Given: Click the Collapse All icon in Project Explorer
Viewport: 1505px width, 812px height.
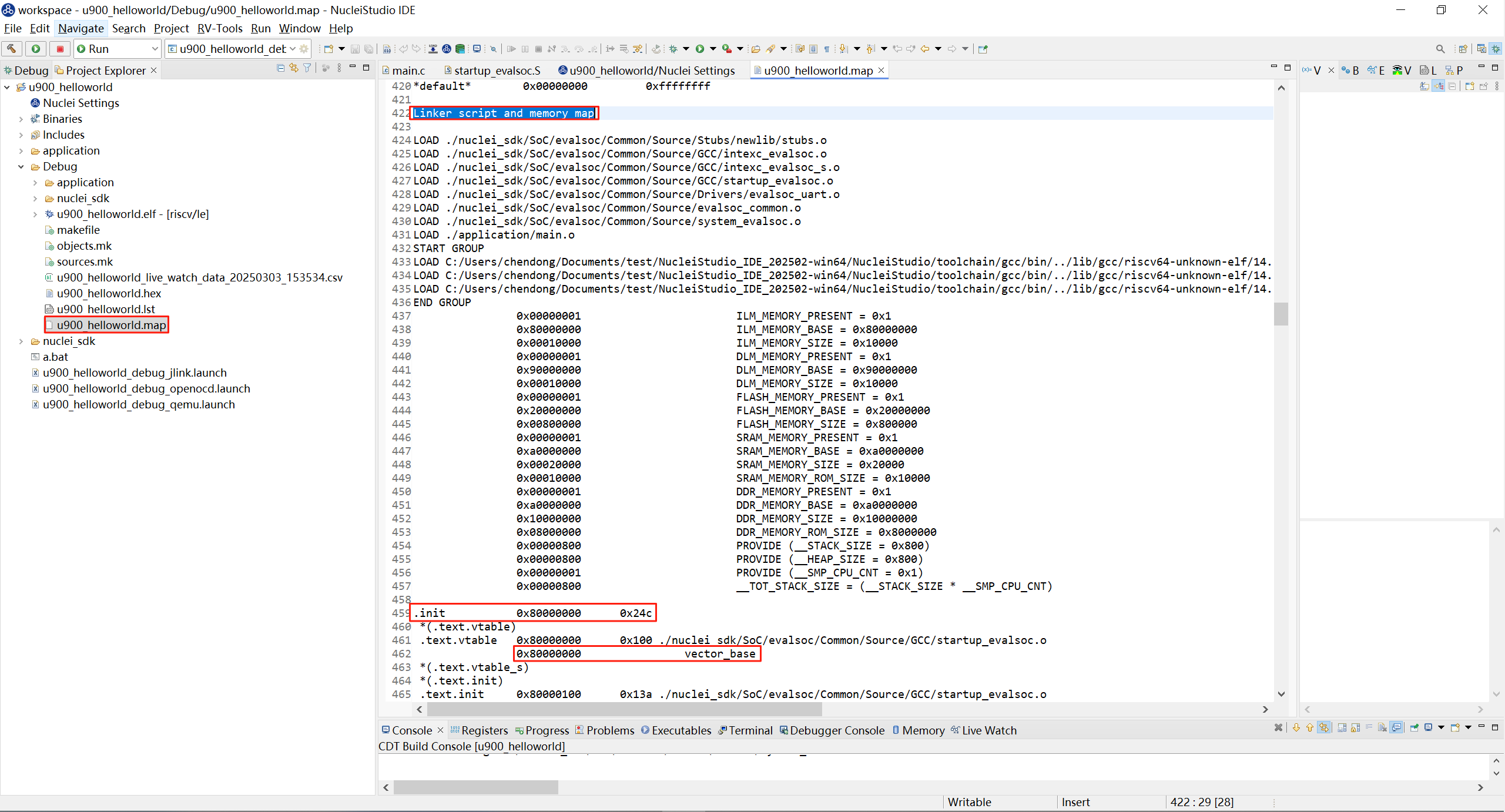Looking at the screenshot, I should (280, 69).
